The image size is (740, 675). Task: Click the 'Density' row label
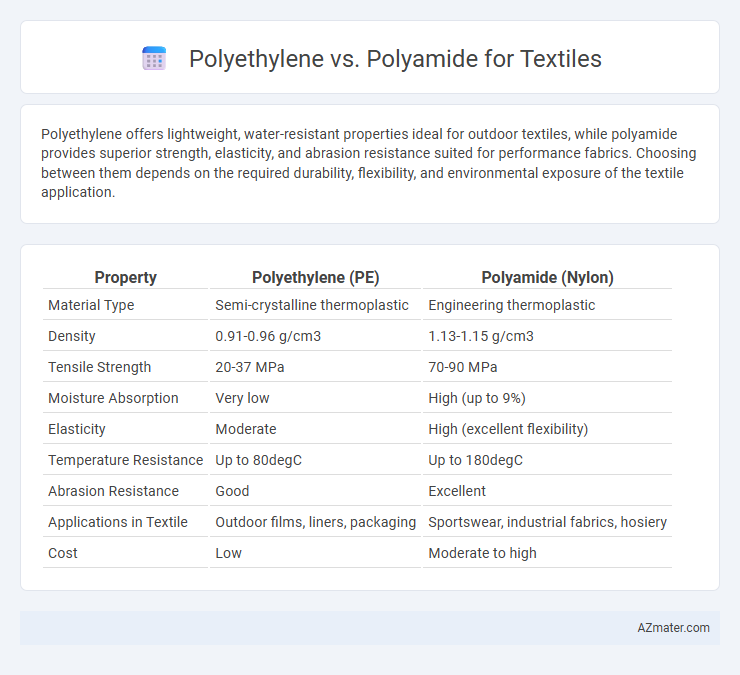[x=72, y=336]
